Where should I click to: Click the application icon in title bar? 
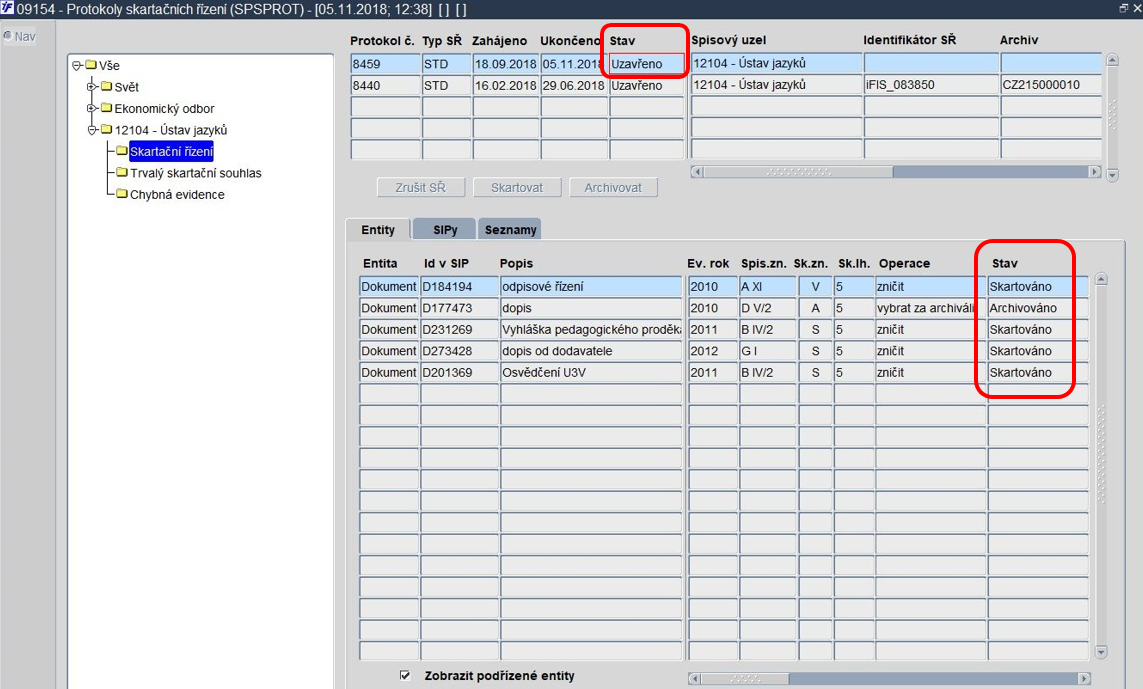7,9
